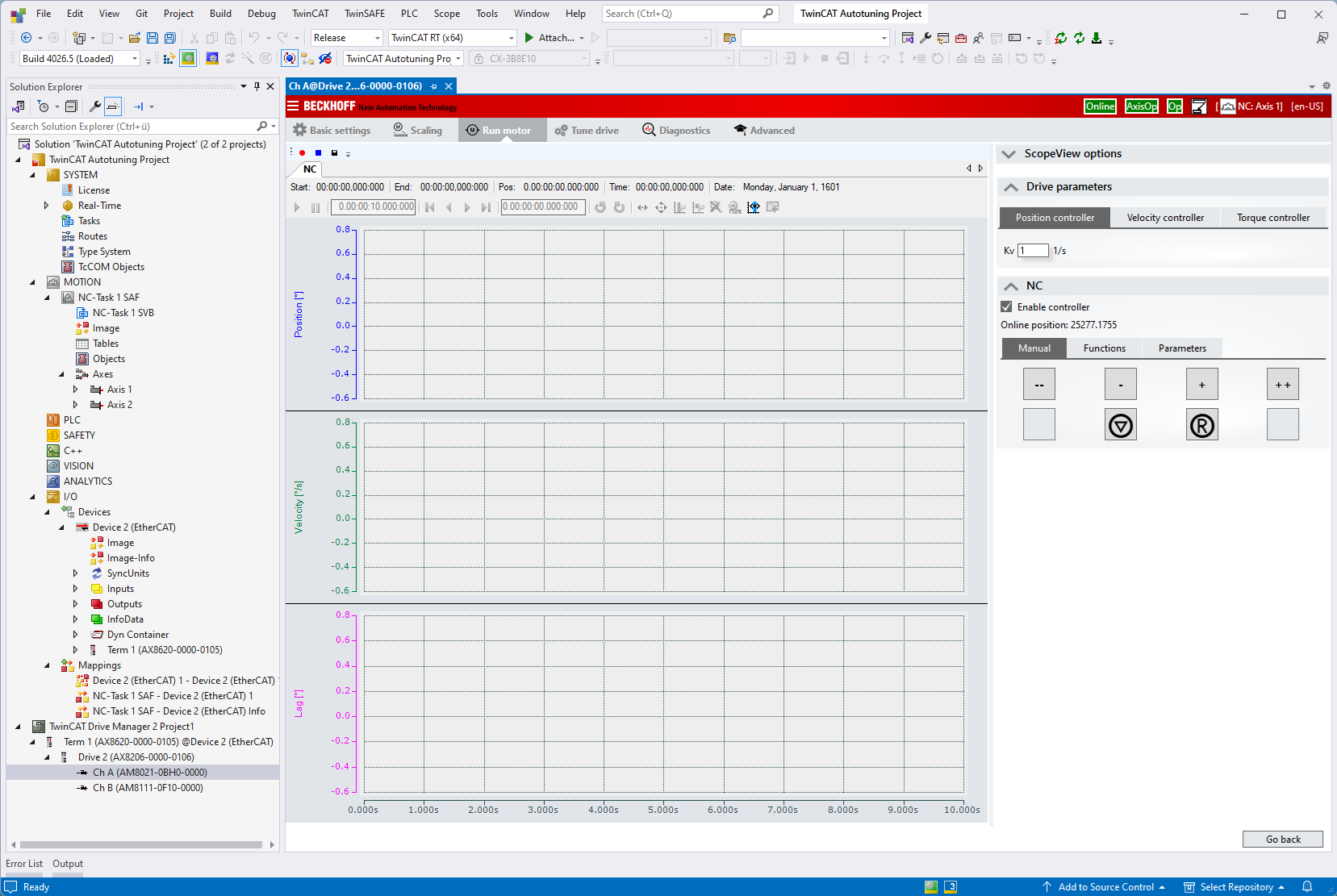
Task: Switch to the Diagnostics tab
Action: [x=676, y=131]
